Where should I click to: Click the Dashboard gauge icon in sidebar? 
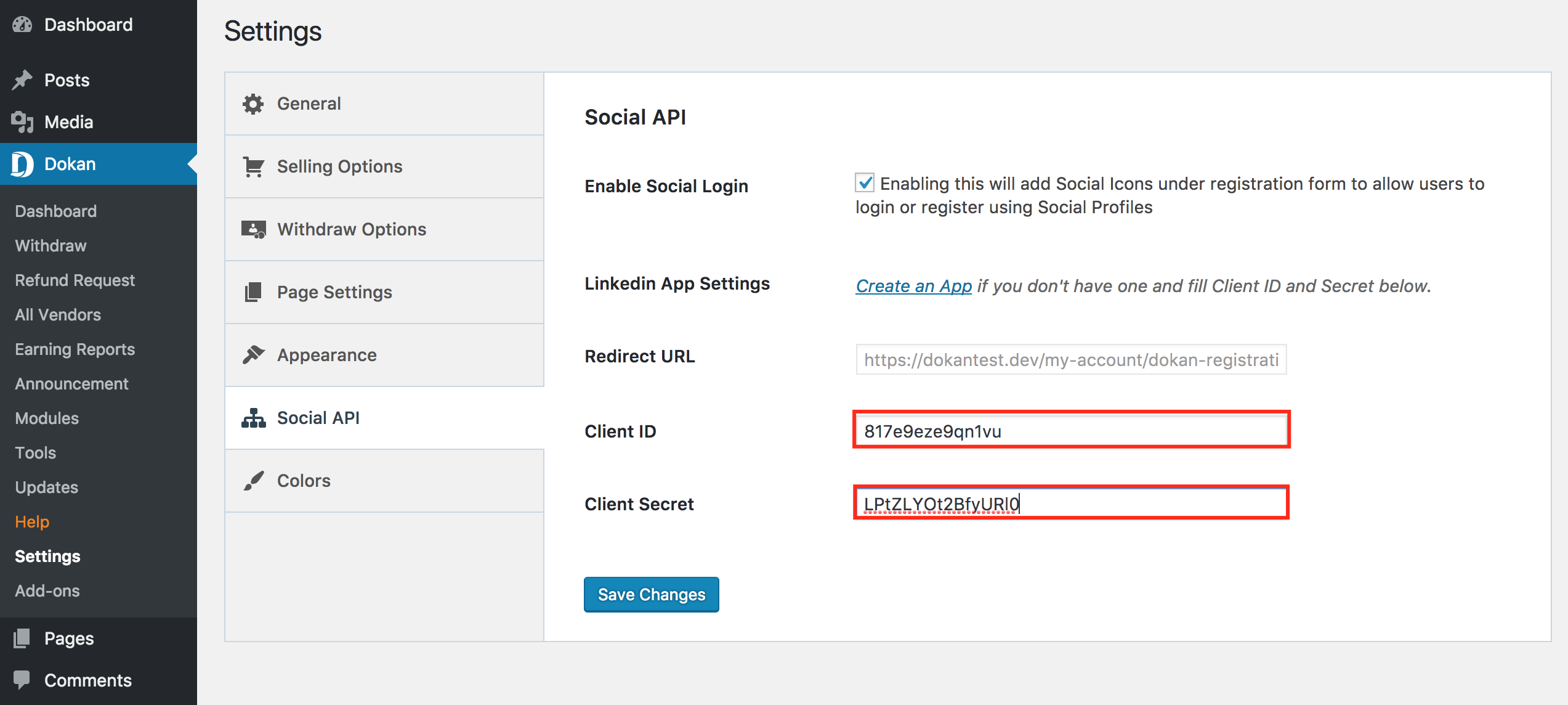tap(22, 25)
